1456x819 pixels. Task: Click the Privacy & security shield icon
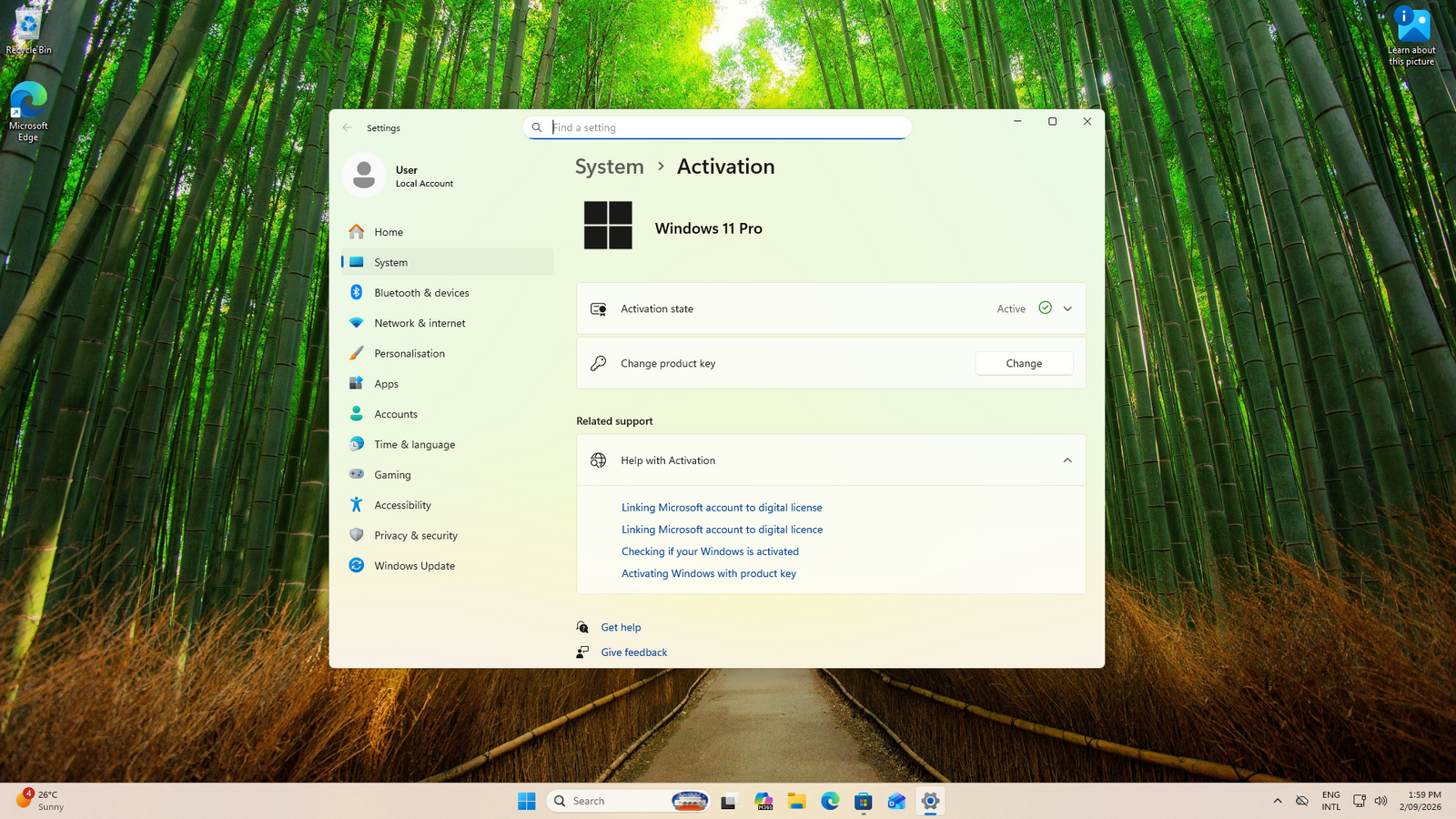357,535
